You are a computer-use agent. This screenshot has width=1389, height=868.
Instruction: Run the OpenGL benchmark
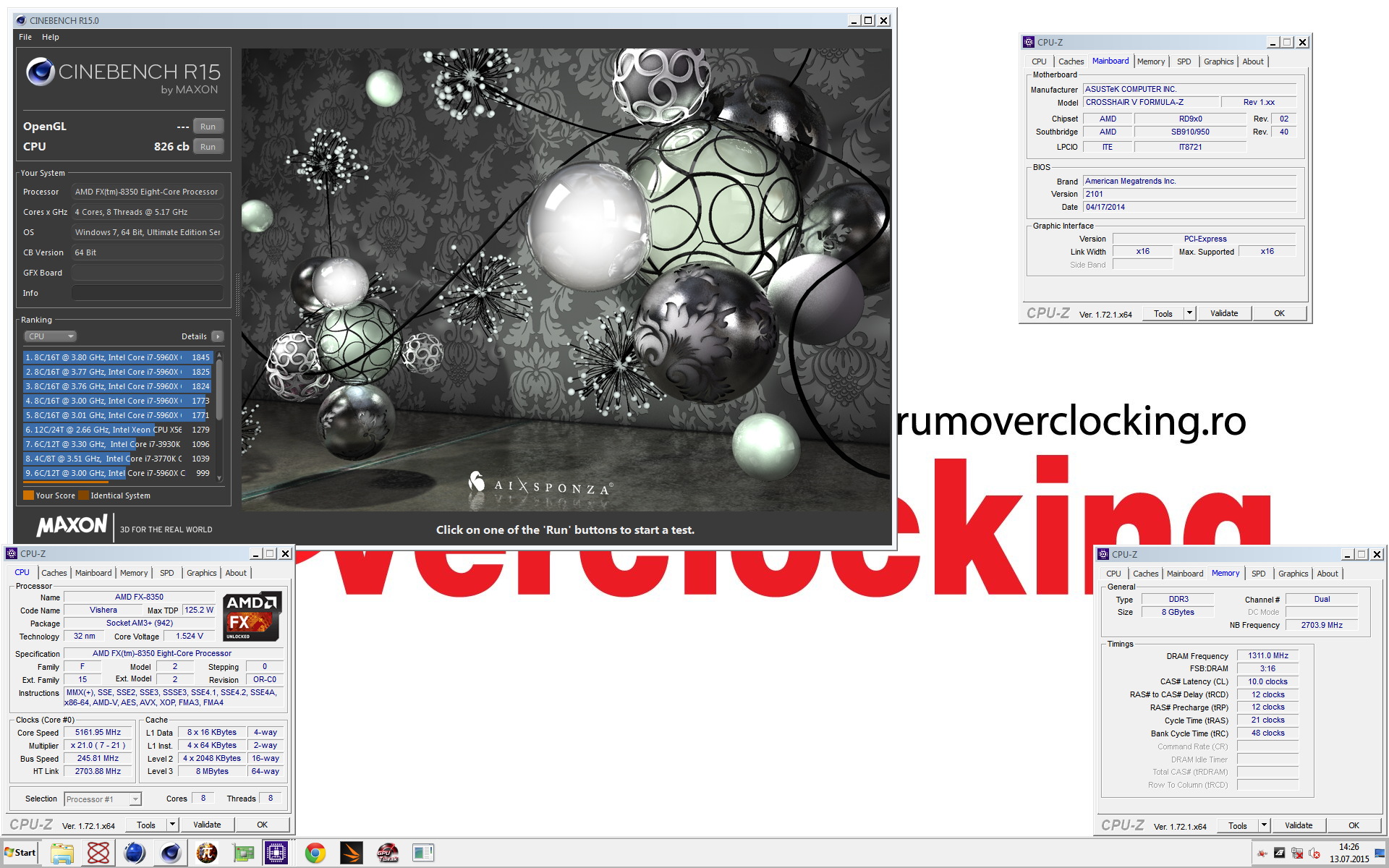click(x=208, y=127)
